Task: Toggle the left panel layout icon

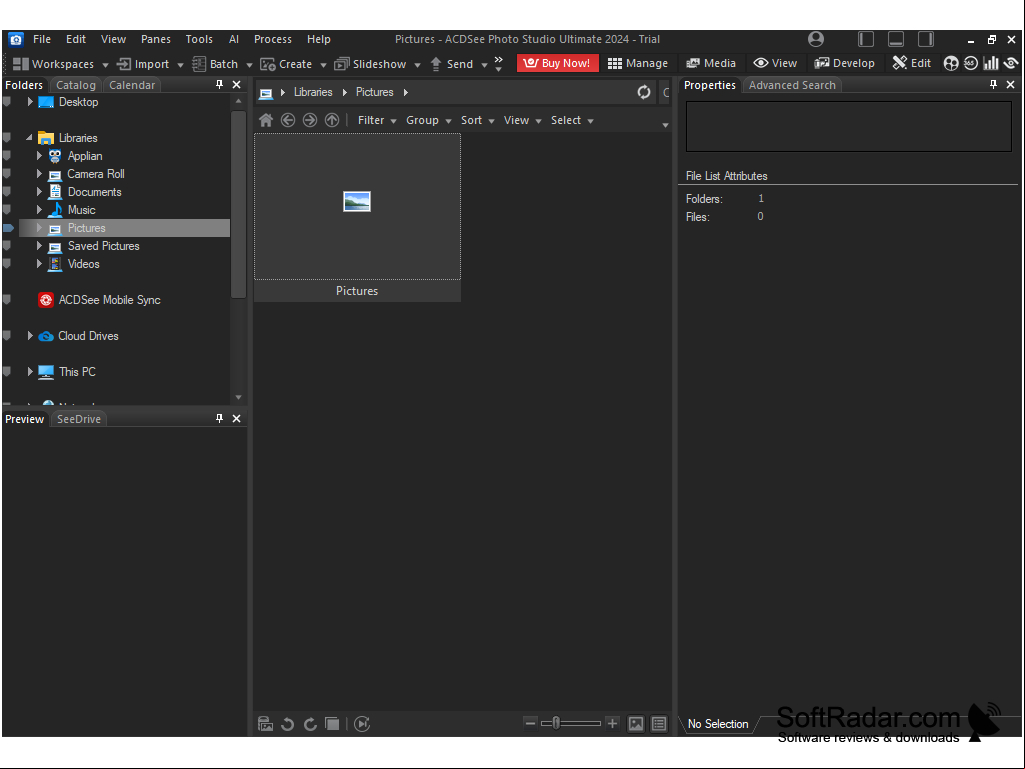Action: [866, 39]
